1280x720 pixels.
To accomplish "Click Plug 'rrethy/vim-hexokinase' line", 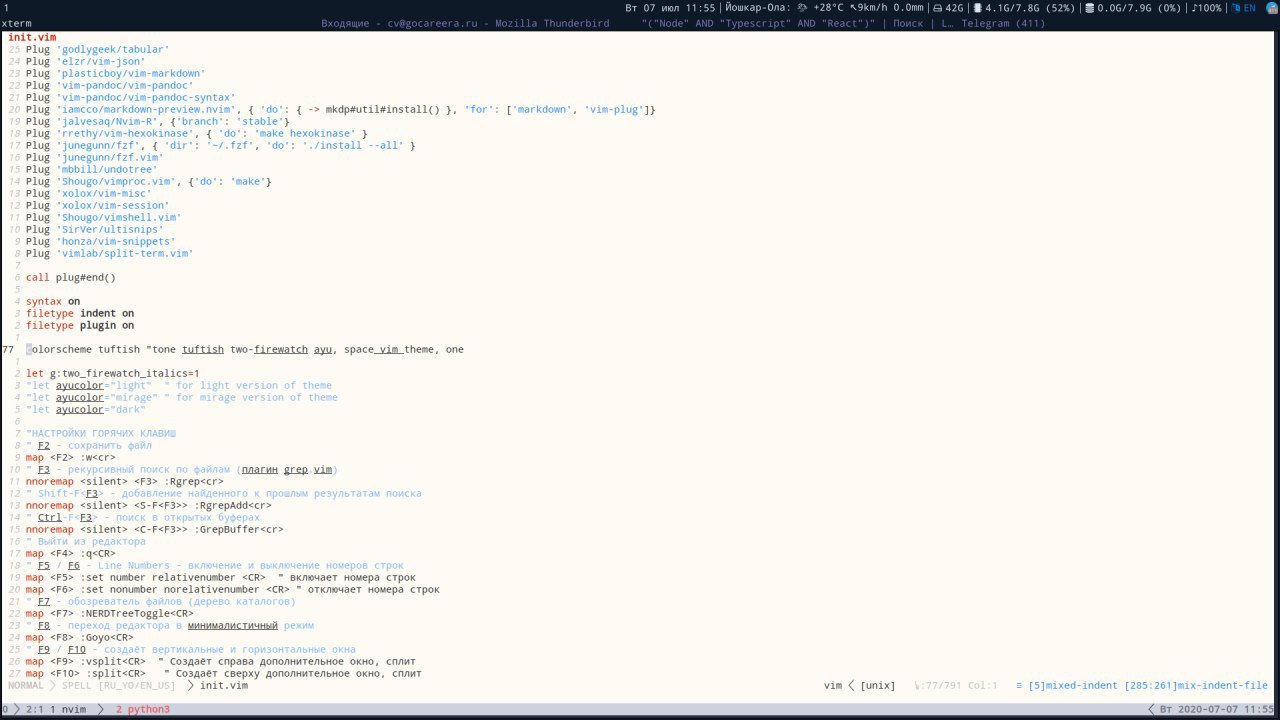I will [x=197, y=133].
